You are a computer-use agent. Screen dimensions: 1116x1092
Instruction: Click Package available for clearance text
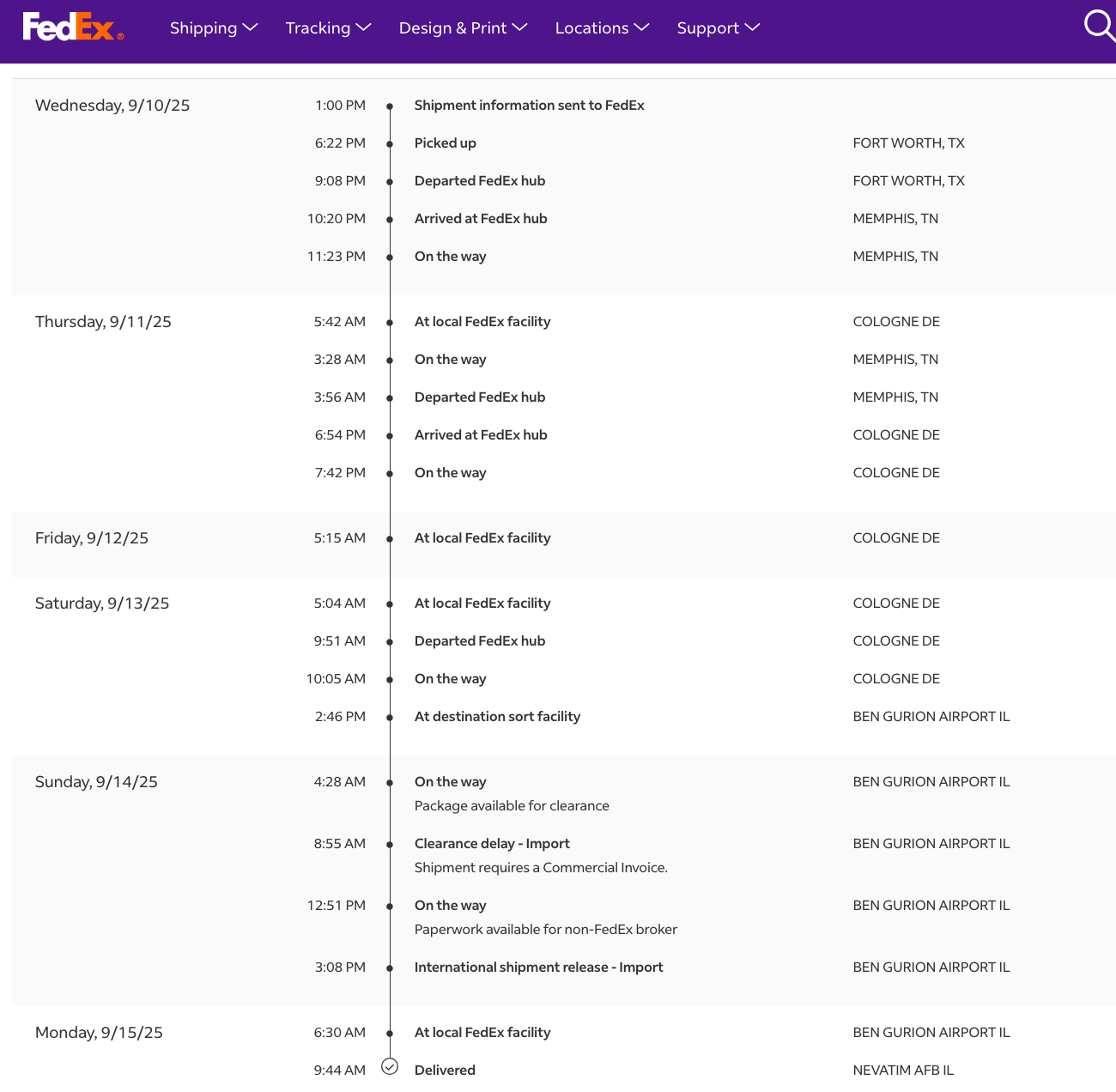[512, 806]
